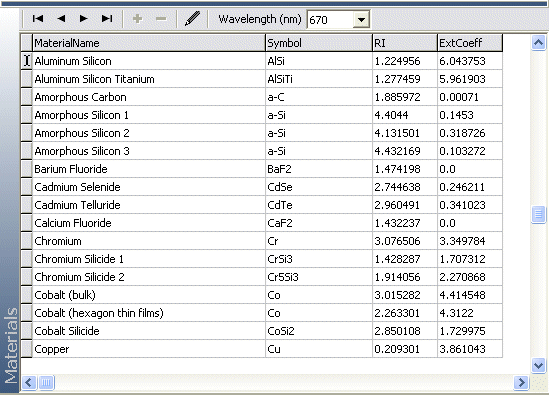
Task: Click the Cadmium Telluride cell
Action: (x=149, y=205)
